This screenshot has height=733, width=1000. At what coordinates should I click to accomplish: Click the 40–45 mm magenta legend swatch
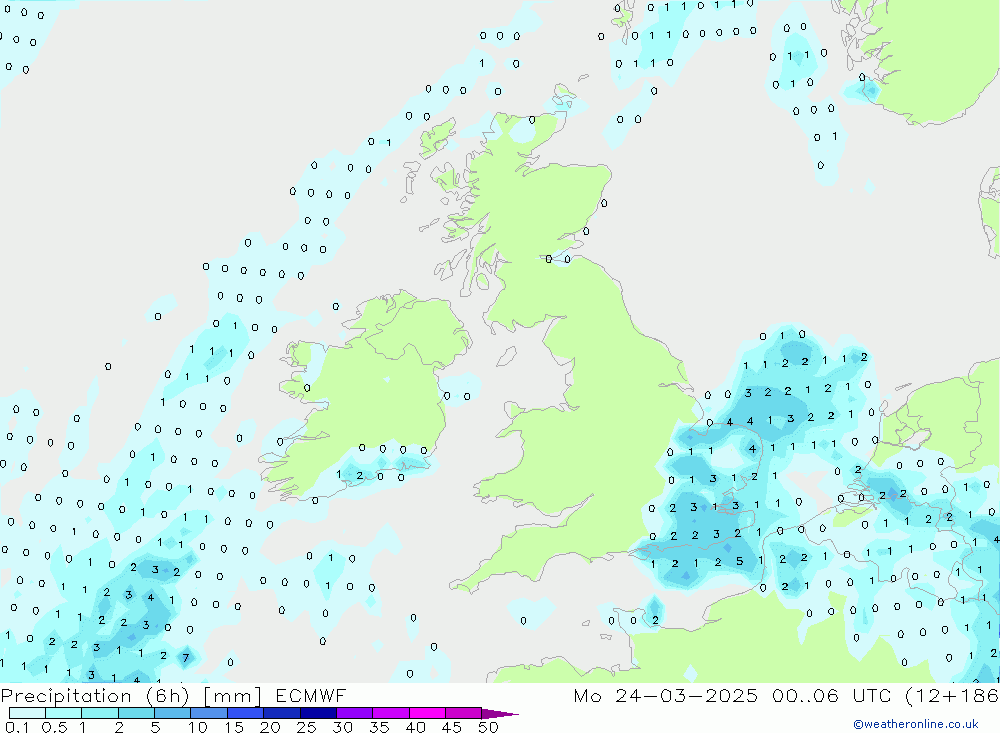click(x=427, y=713)
